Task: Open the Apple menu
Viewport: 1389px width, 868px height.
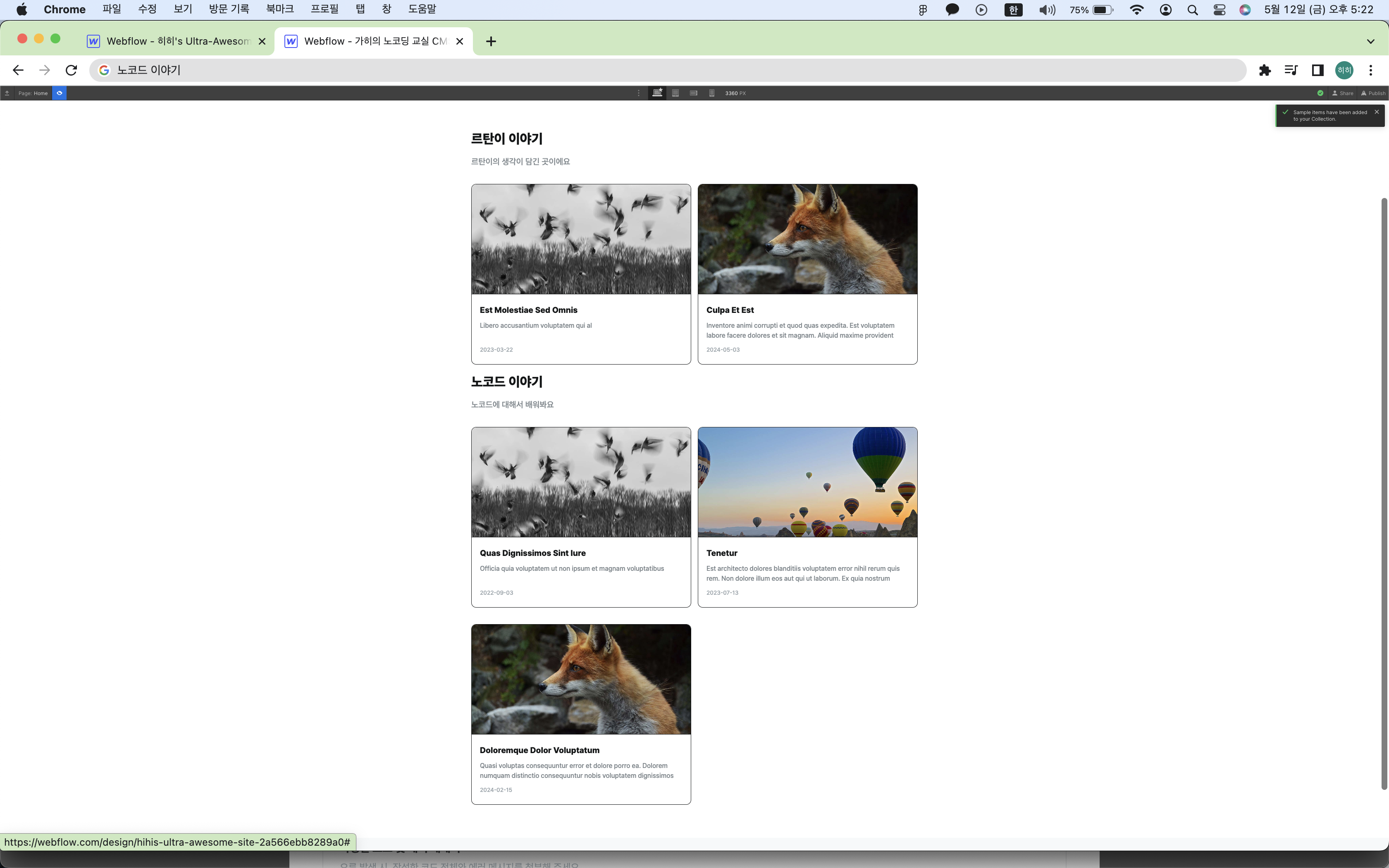Action: [x=22, y=9]
